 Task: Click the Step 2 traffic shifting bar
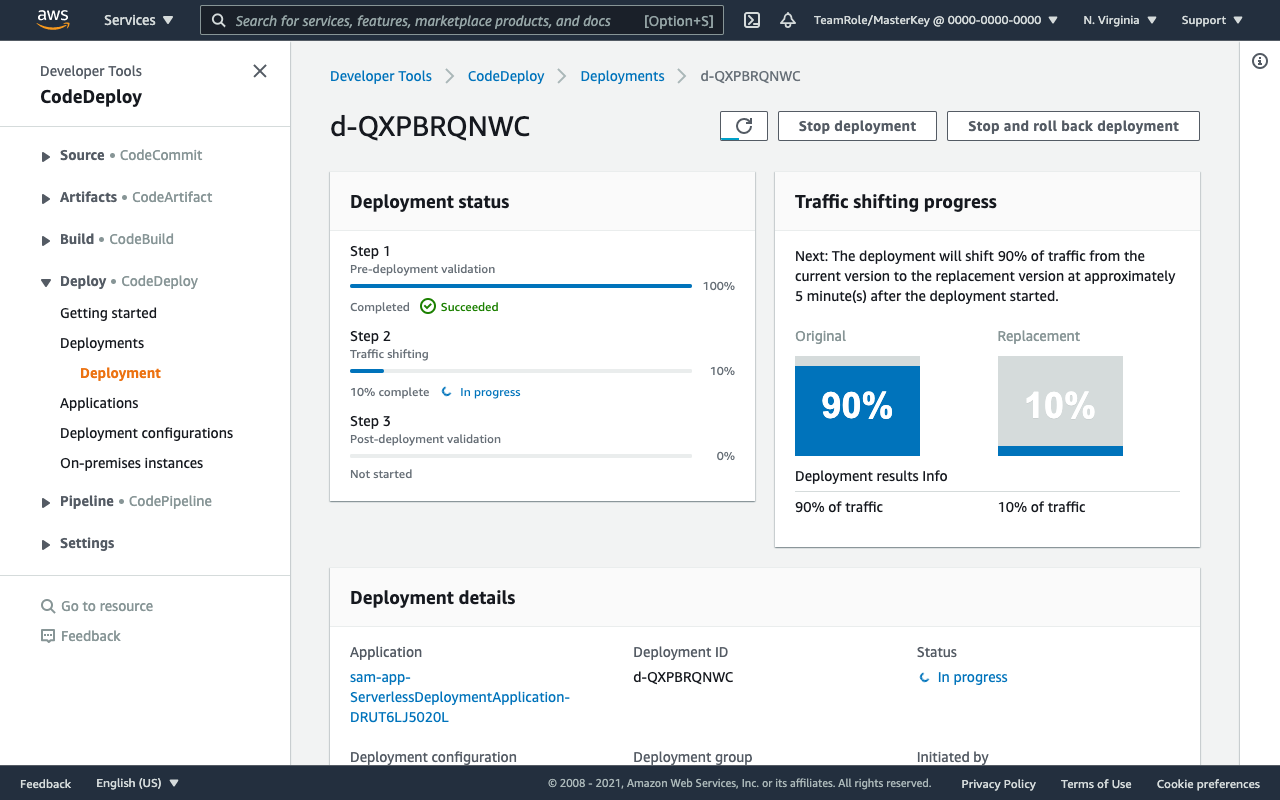coord(521,371)
